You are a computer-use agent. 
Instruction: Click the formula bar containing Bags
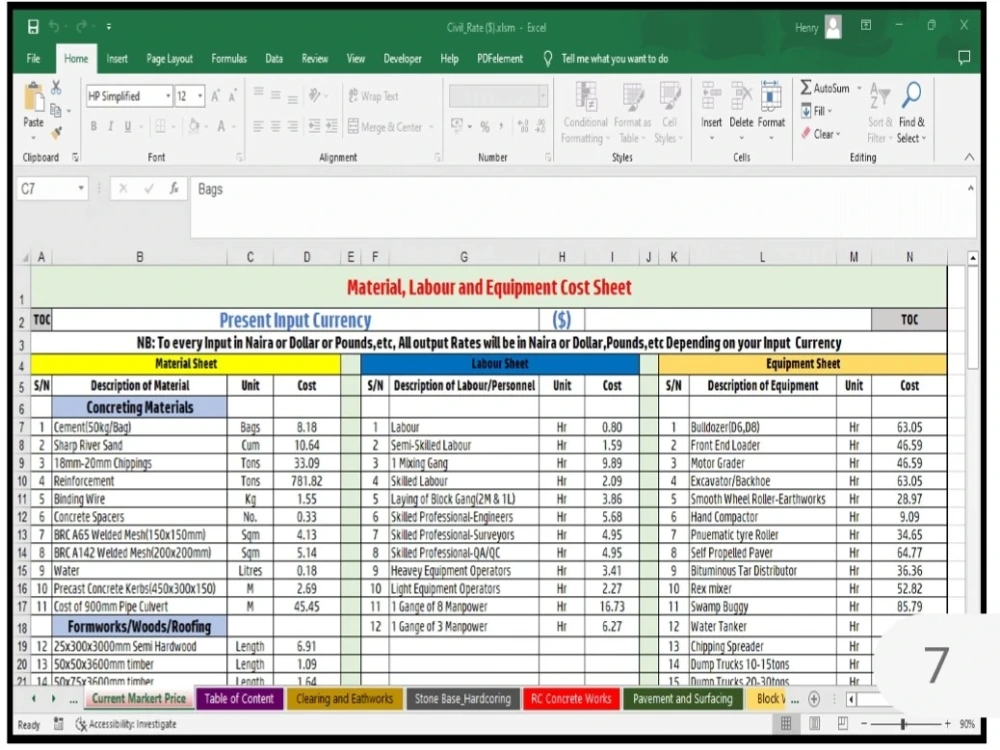point(583,207)
